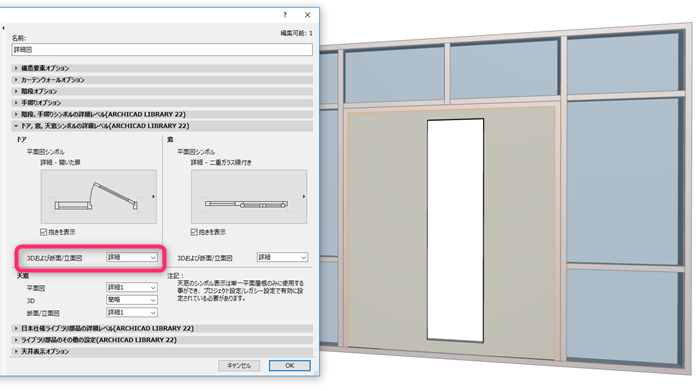
Task: Click the 名前 text input field
Action: click(x=162, y=50)
